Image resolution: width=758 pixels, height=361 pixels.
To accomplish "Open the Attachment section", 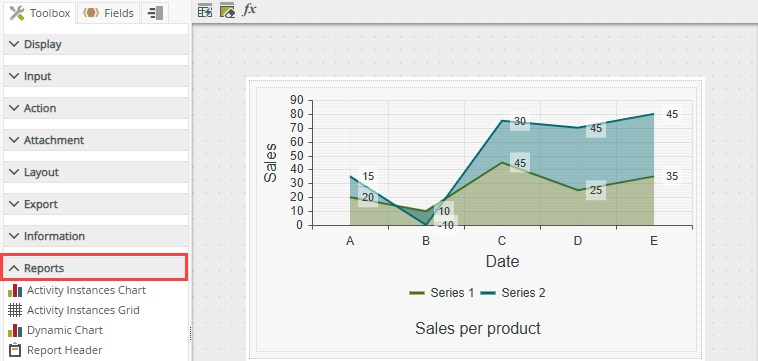I will pos(96,140).
